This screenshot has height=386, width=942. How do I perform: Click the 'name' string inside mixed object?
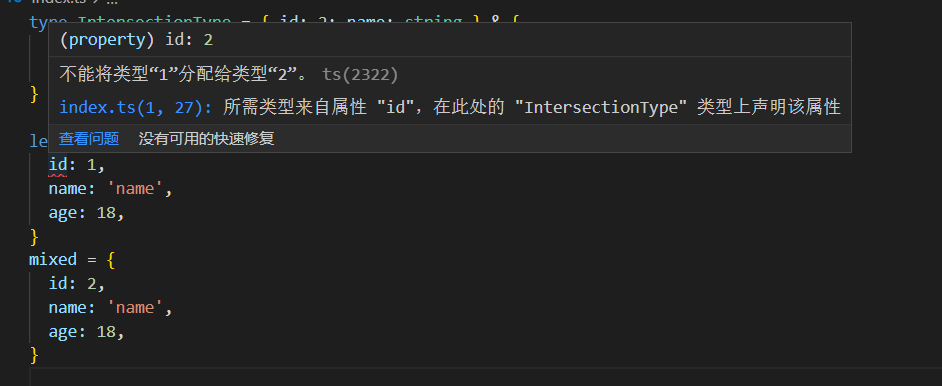135,307
